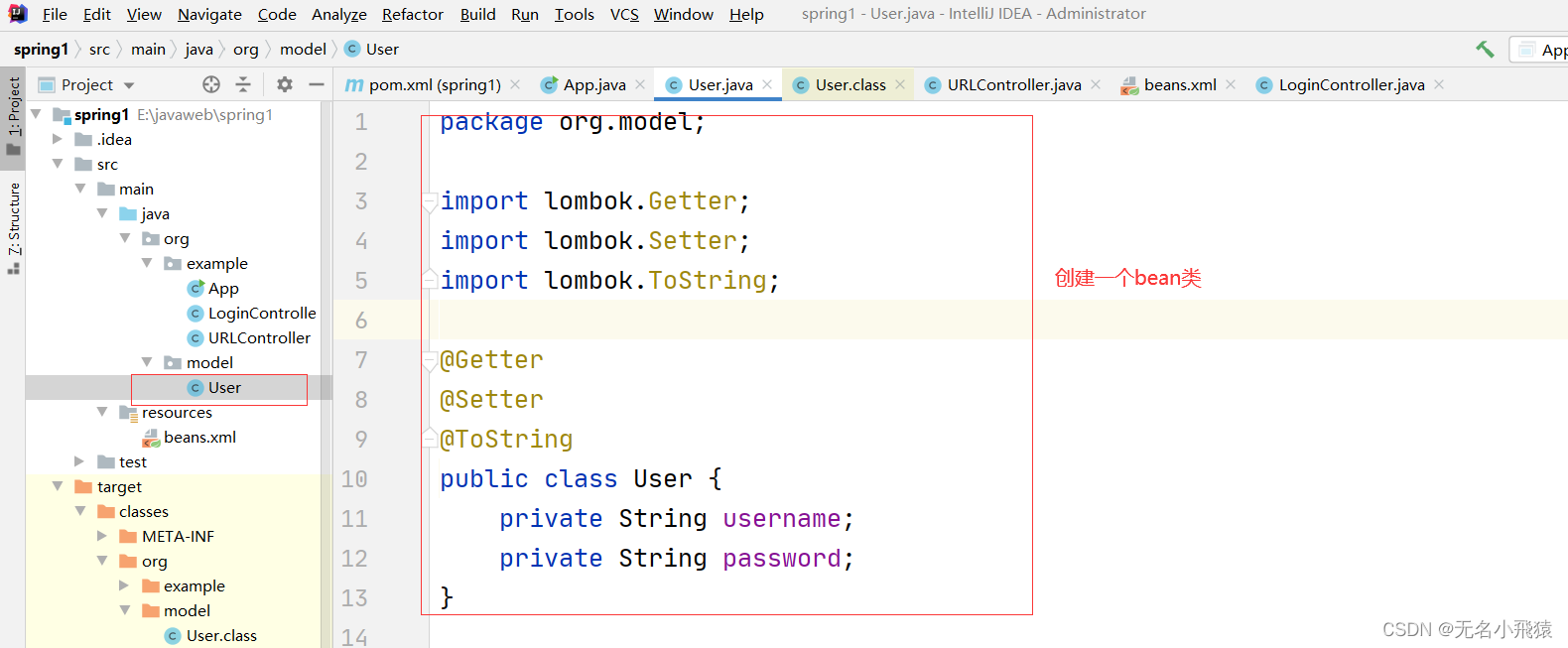Collapse the example package under java/org

[x=147, y=263]
